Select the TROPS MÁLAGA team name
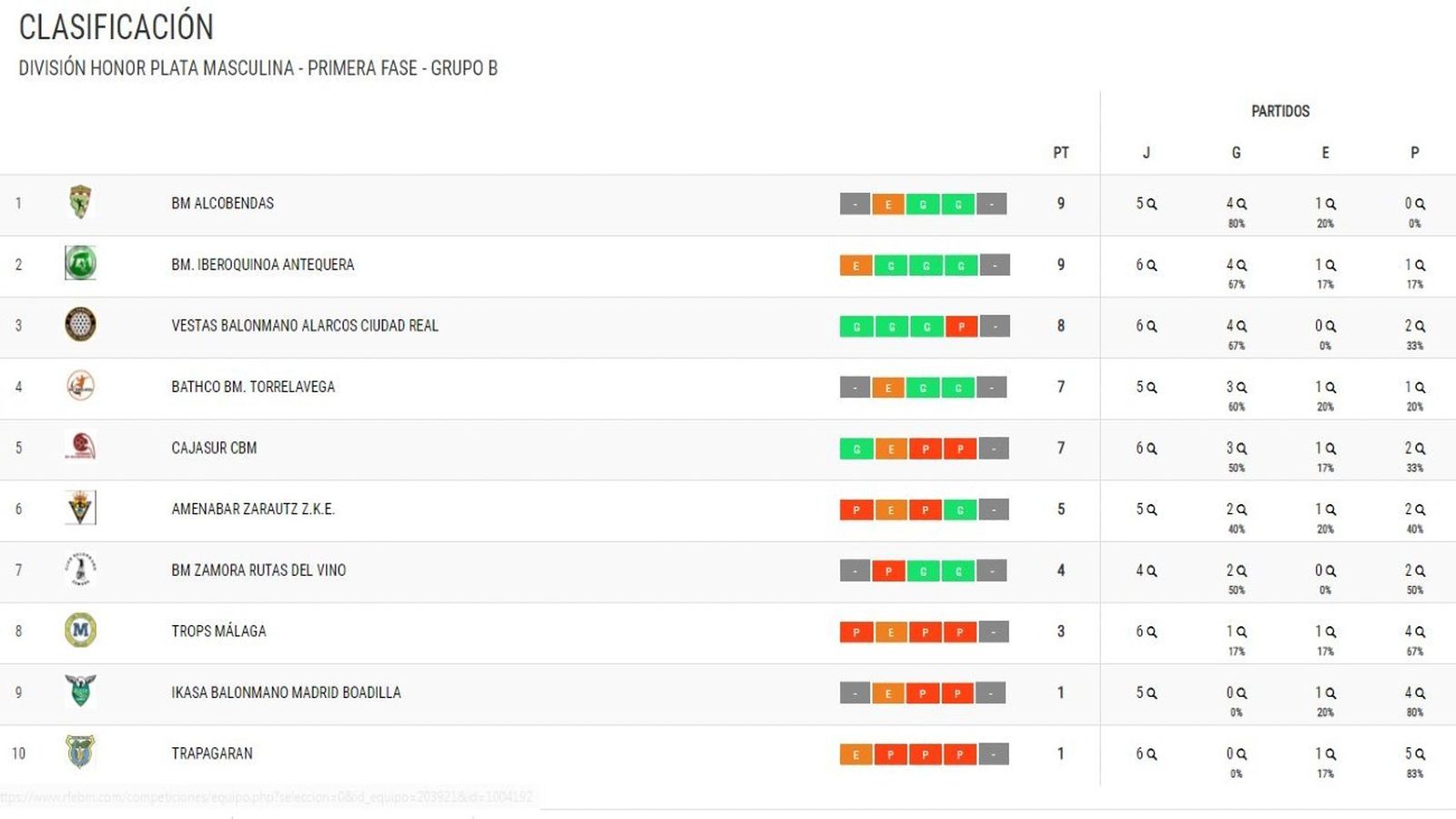The height and width of the screenshot is (819, 1456). tap(218, 631)
